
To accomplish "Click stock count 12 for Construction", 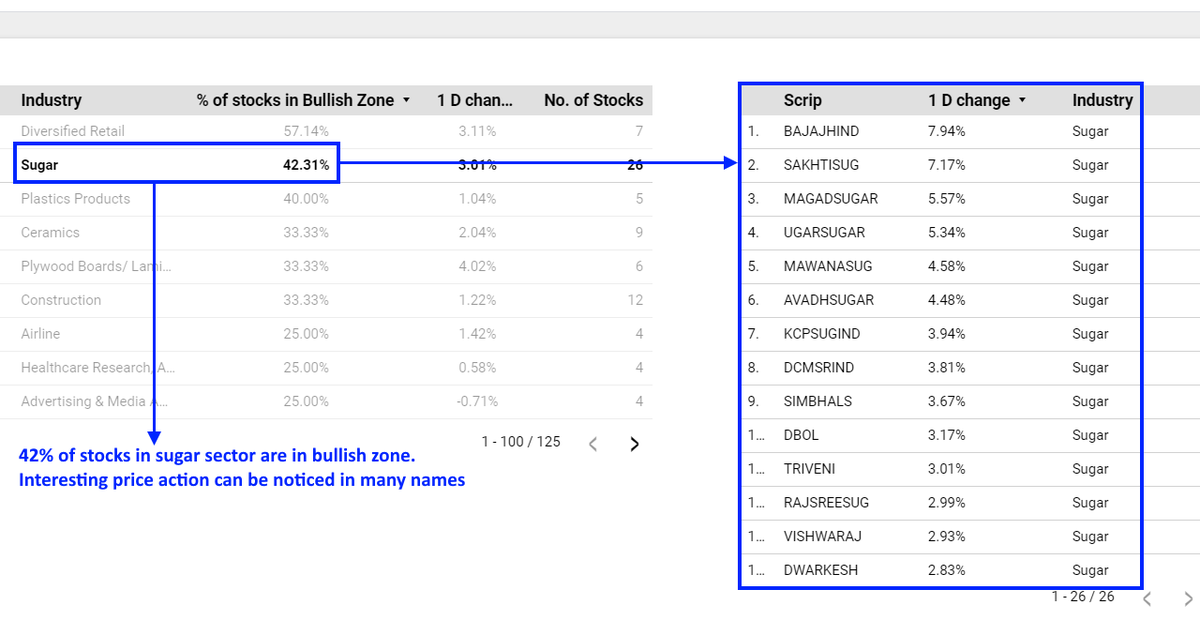I will (x=635, y=301).
